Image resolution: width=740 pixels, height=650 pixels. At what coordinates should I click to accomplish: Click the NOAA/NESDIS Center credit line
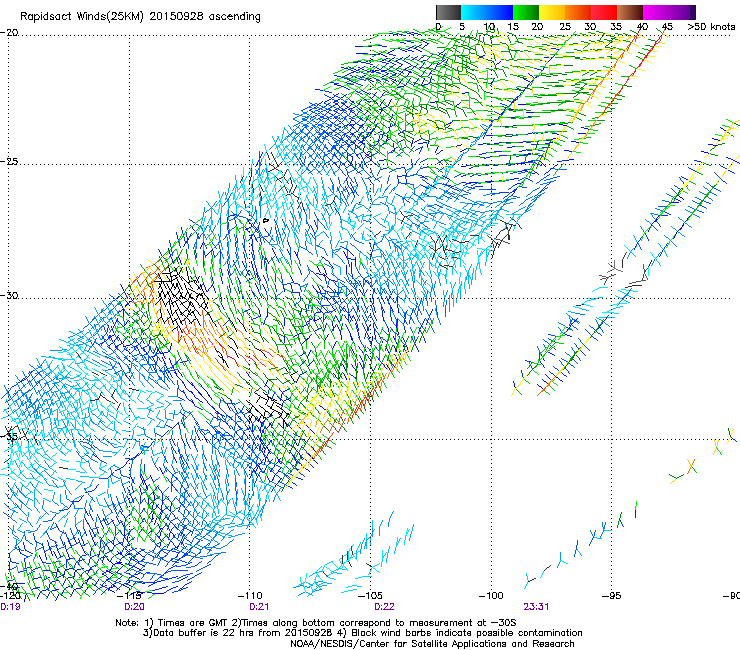pos(432,644)
